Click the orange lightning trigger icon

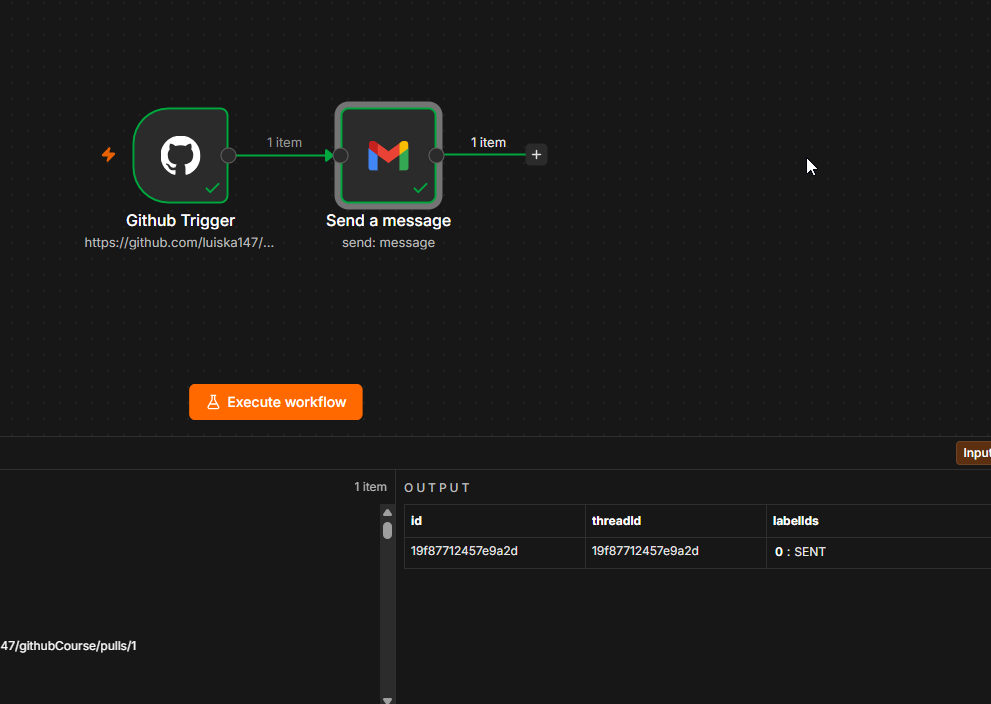[109, 154]
